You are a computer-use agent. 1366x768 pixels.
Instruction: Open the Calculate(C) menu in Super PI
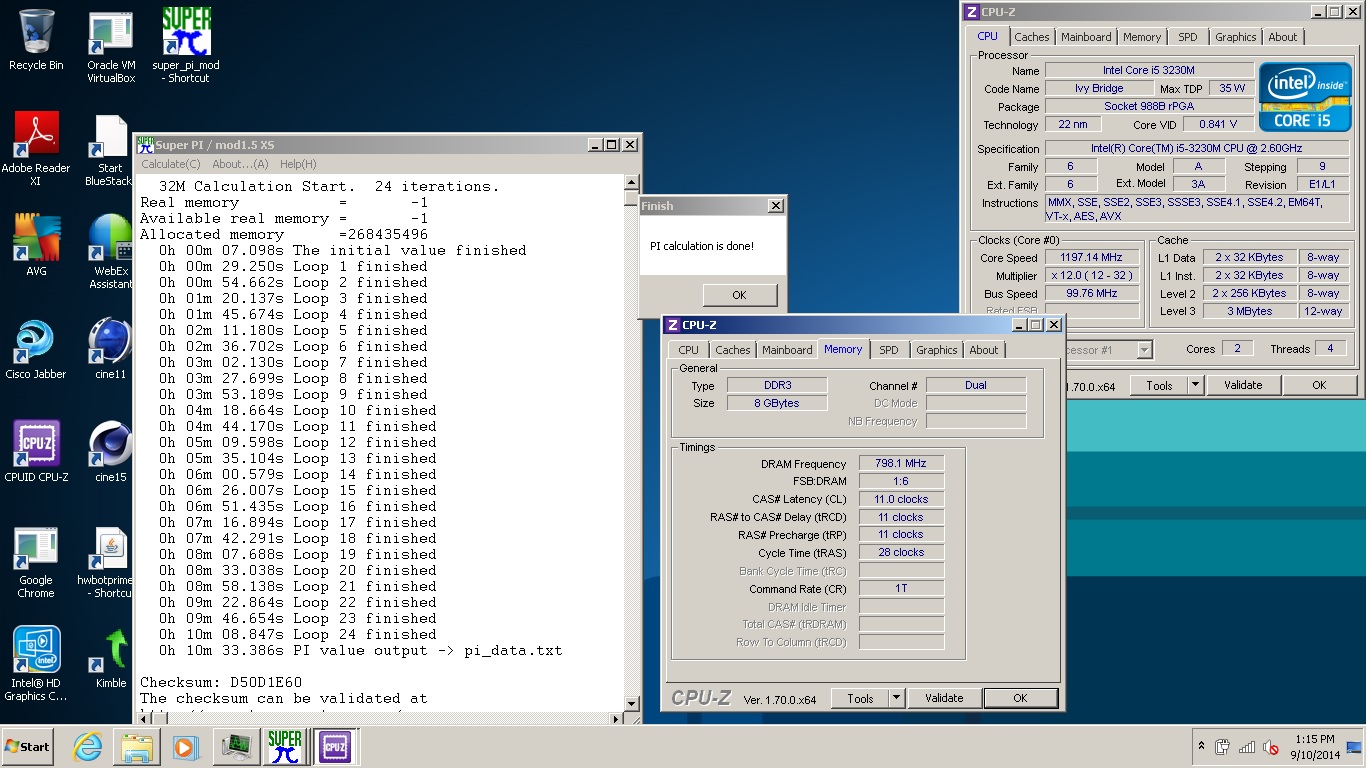171,164
